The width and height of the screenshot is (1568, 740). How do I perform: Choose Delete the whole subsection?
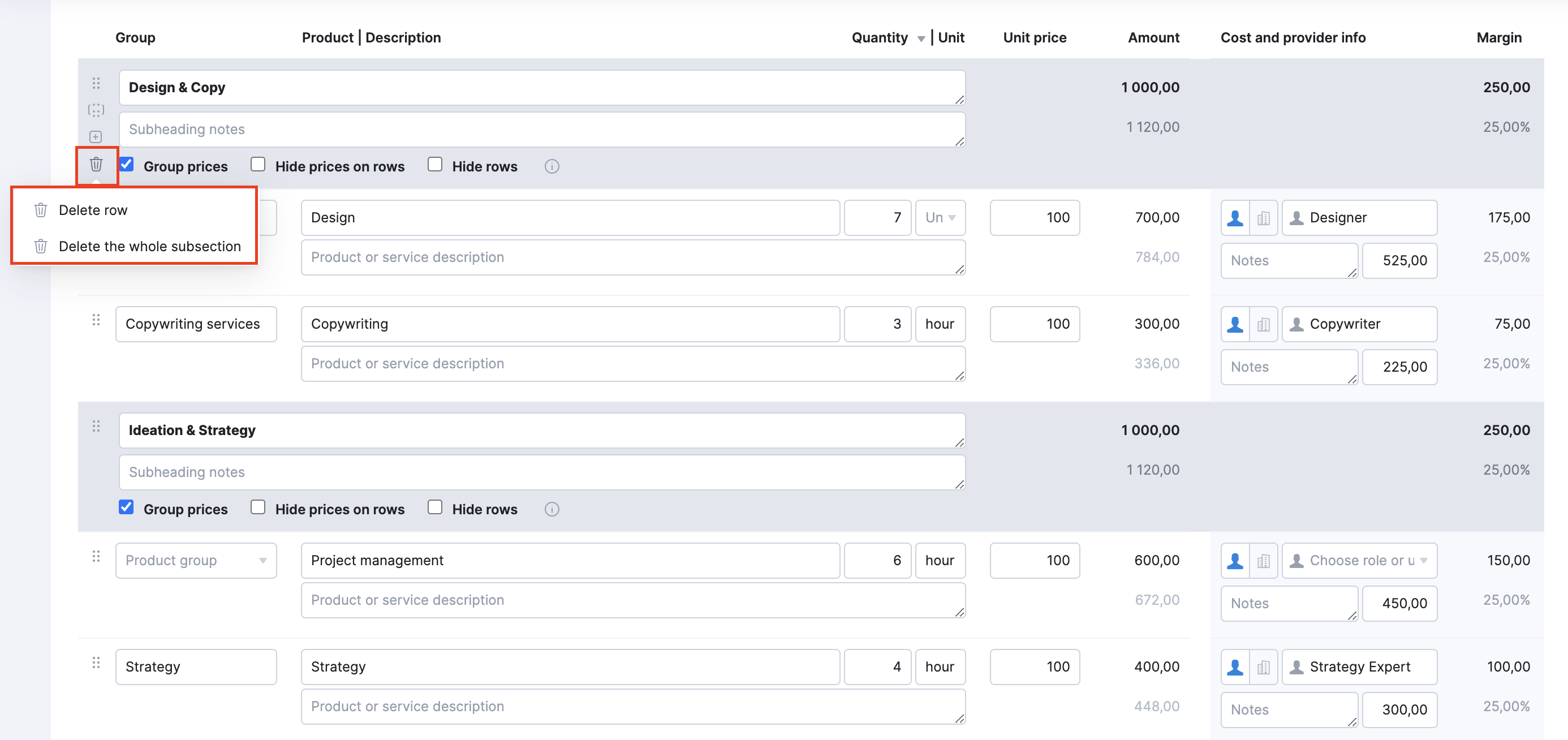coord(134,247)
